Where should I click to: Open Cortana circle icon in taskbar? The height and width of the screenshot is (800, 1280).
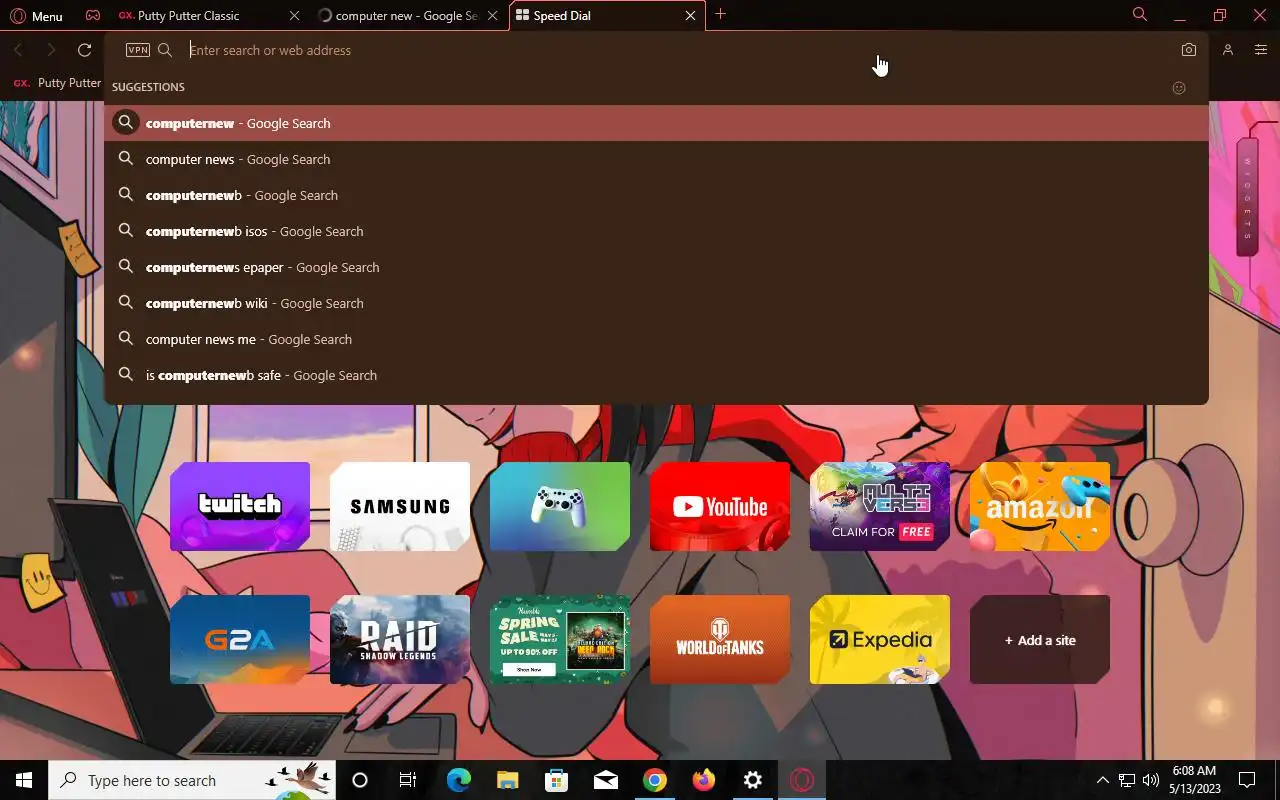click(x=360, y=780)
